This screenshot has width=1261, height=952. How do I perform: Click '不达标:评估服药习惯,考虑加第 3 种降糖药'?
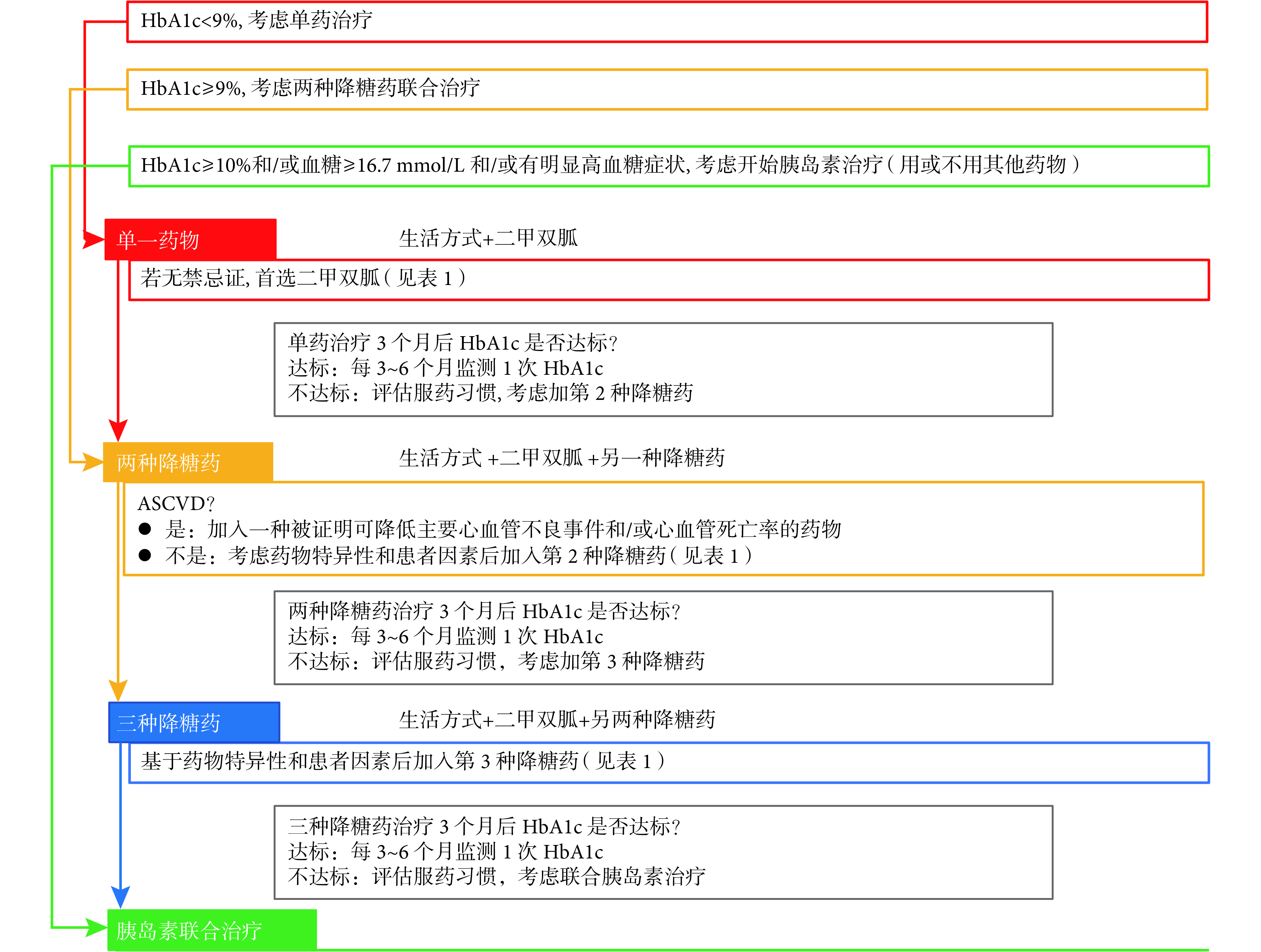coord(496,661)
